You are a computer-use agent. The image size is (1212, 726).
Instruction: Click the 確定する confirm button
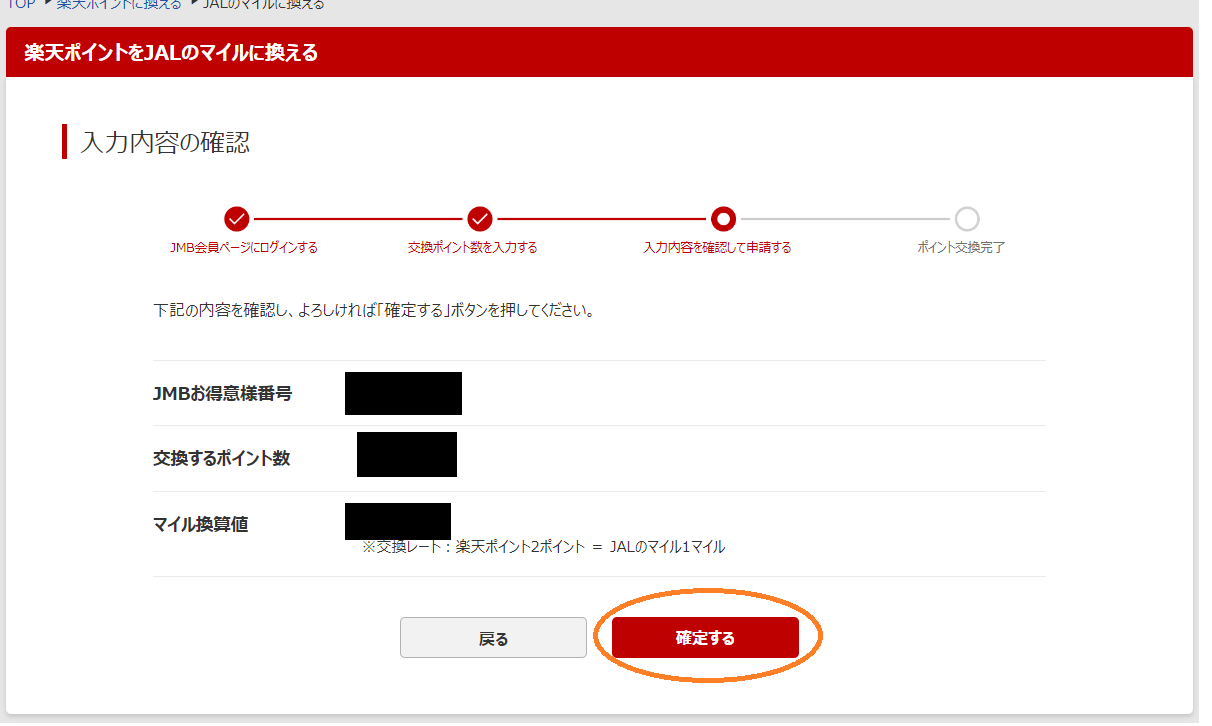point(705,638)
